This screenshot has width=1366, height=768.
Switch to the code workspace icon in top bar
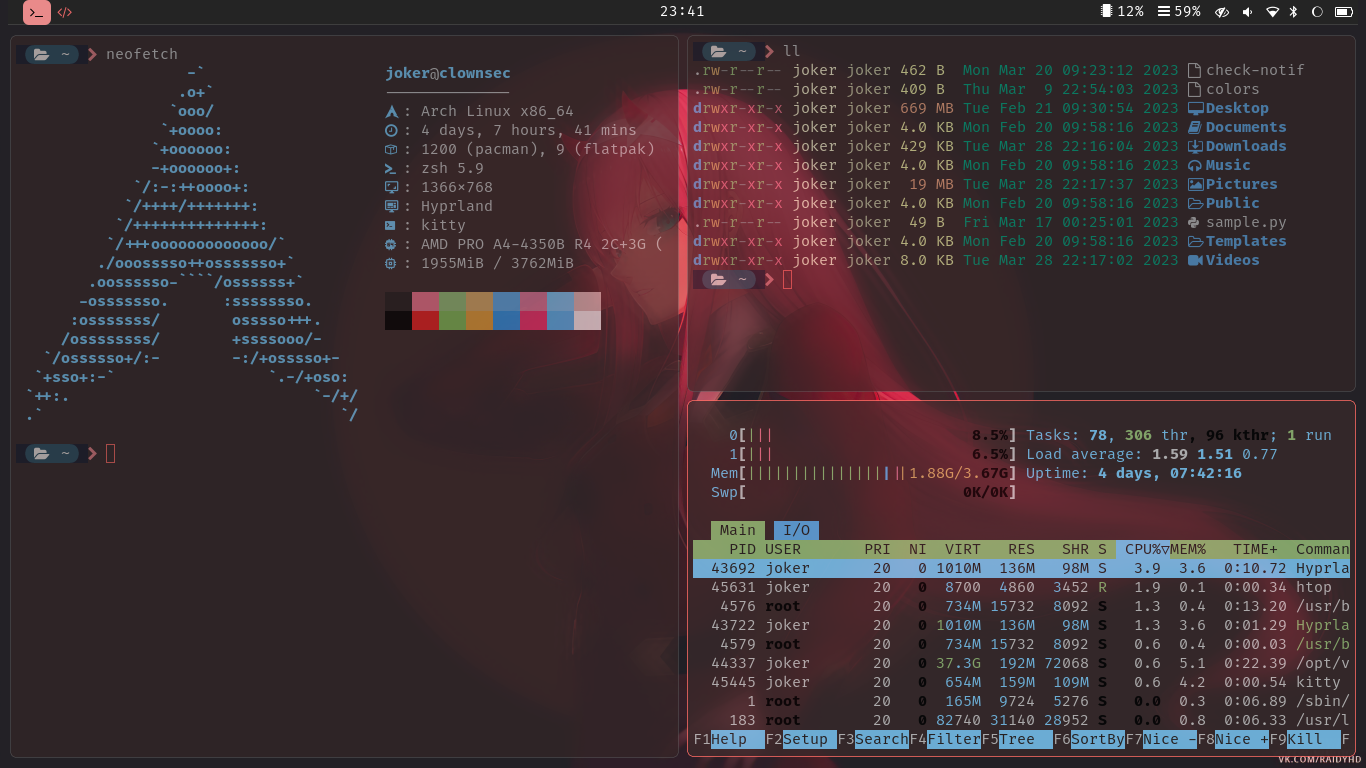click(65, 12)
